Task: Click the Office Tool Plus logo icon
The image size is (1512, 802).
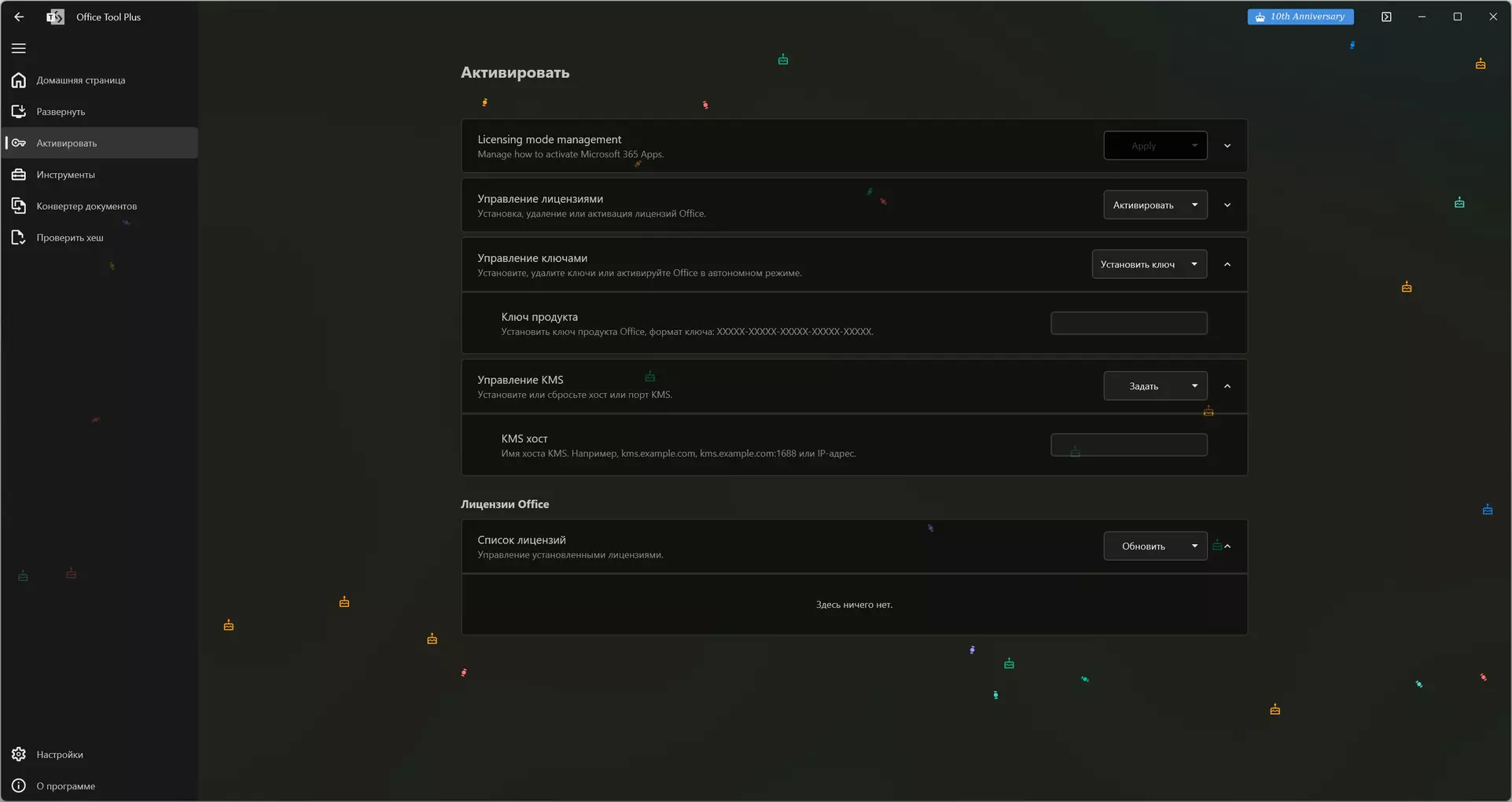Action: click(55, 17)
